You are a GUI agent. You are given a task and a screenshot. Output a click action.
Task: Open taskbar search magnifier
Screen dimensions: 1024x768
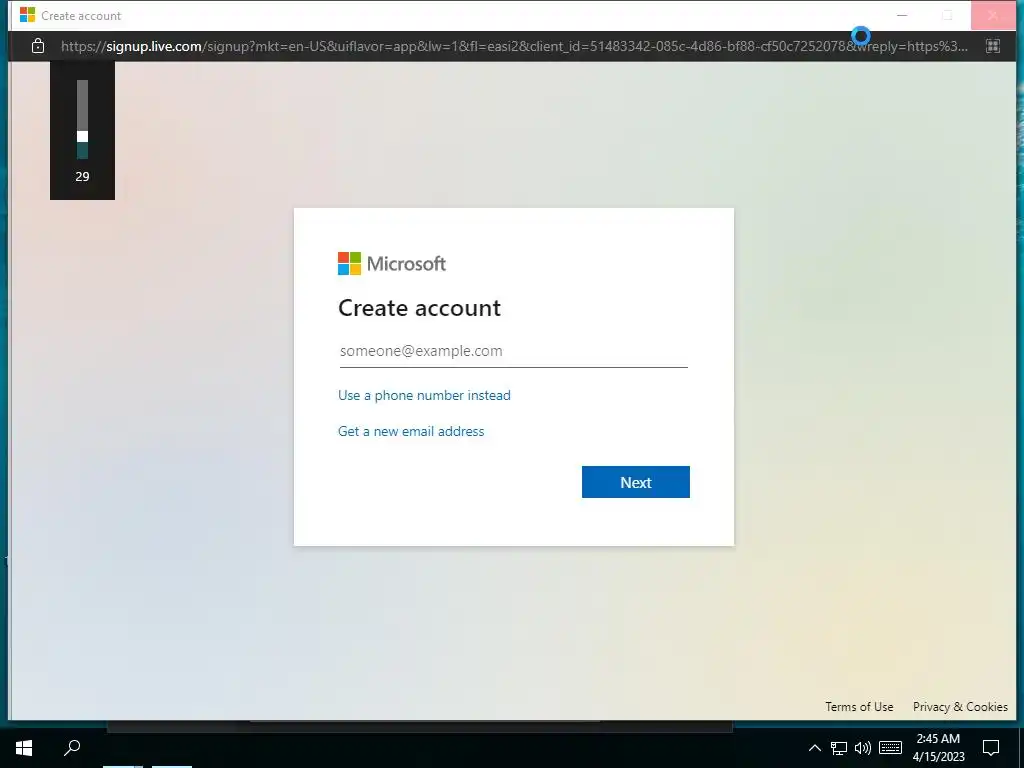pyautogui.click(x=72, y=748)
